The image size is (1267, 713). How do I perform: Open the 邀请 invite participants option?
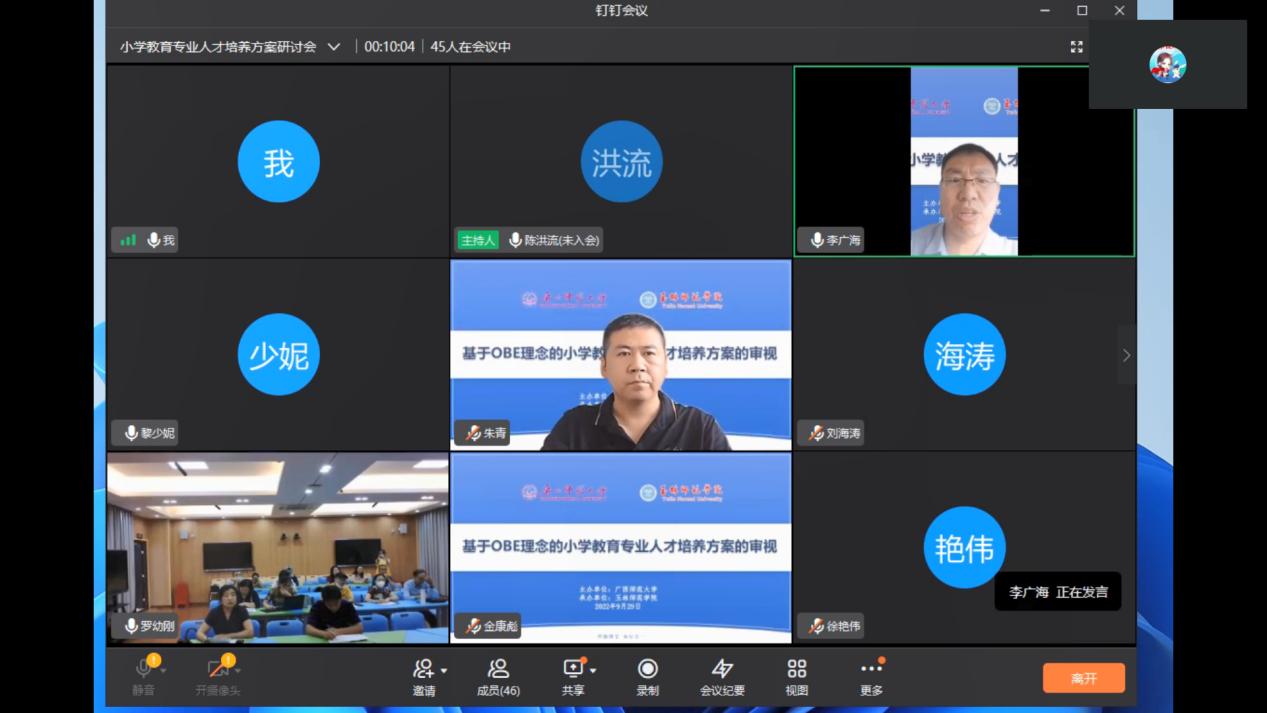(x=424, y=677)
